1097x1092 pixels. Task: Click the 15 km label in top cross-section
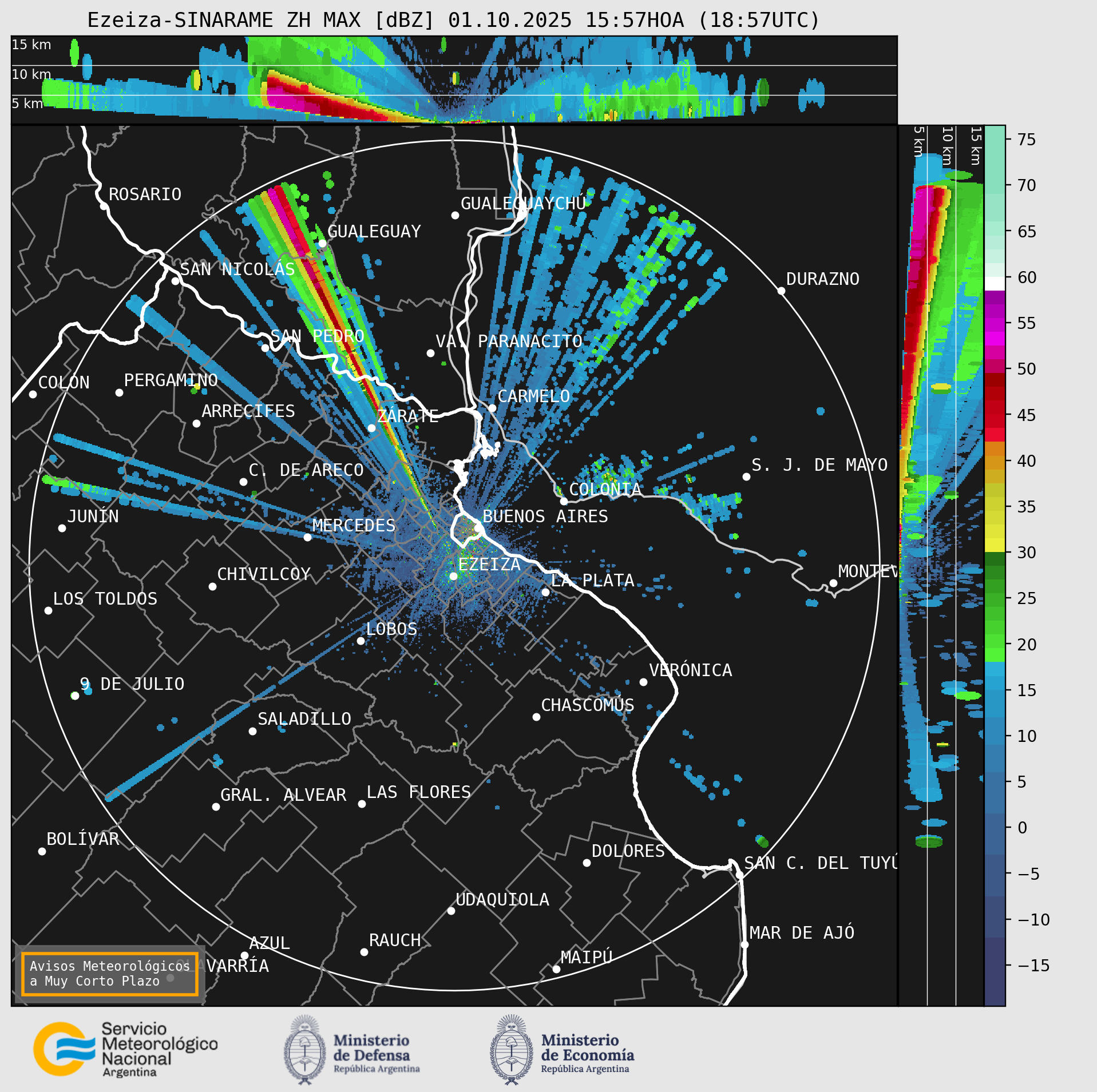31,45
